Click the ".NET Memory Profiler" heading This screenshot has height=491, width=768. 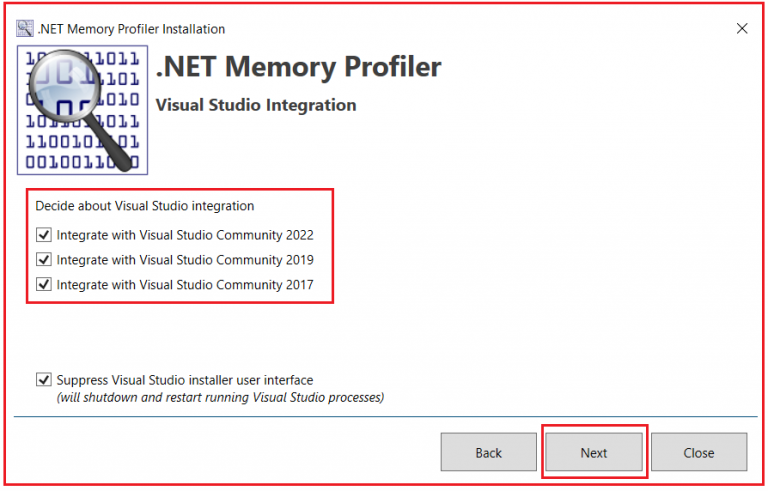pyautogui.click(x=298, y=67)
